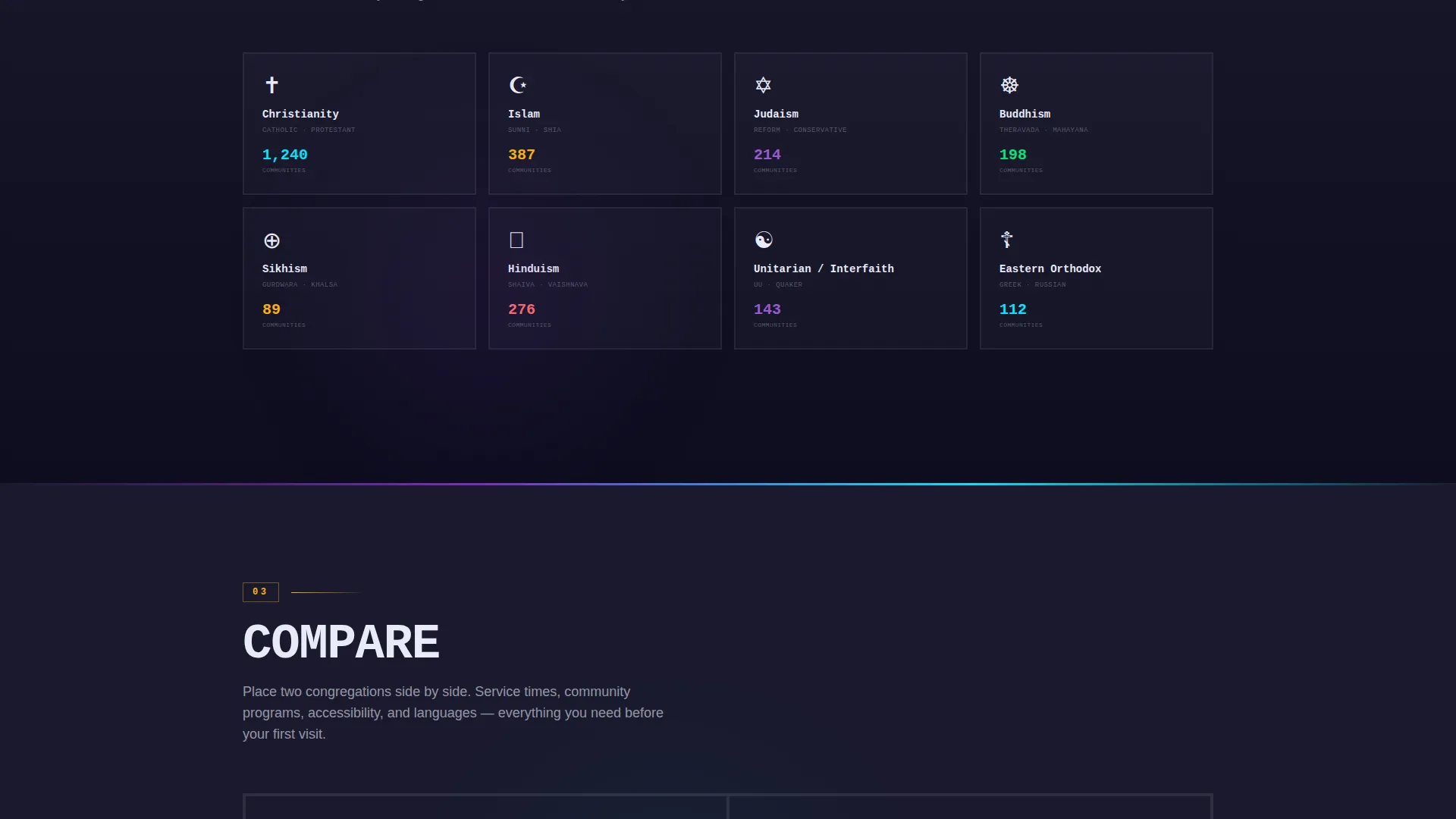Click the COMPARE section heading
This screenshot has height=819, width=1456.
pos(341,642)
